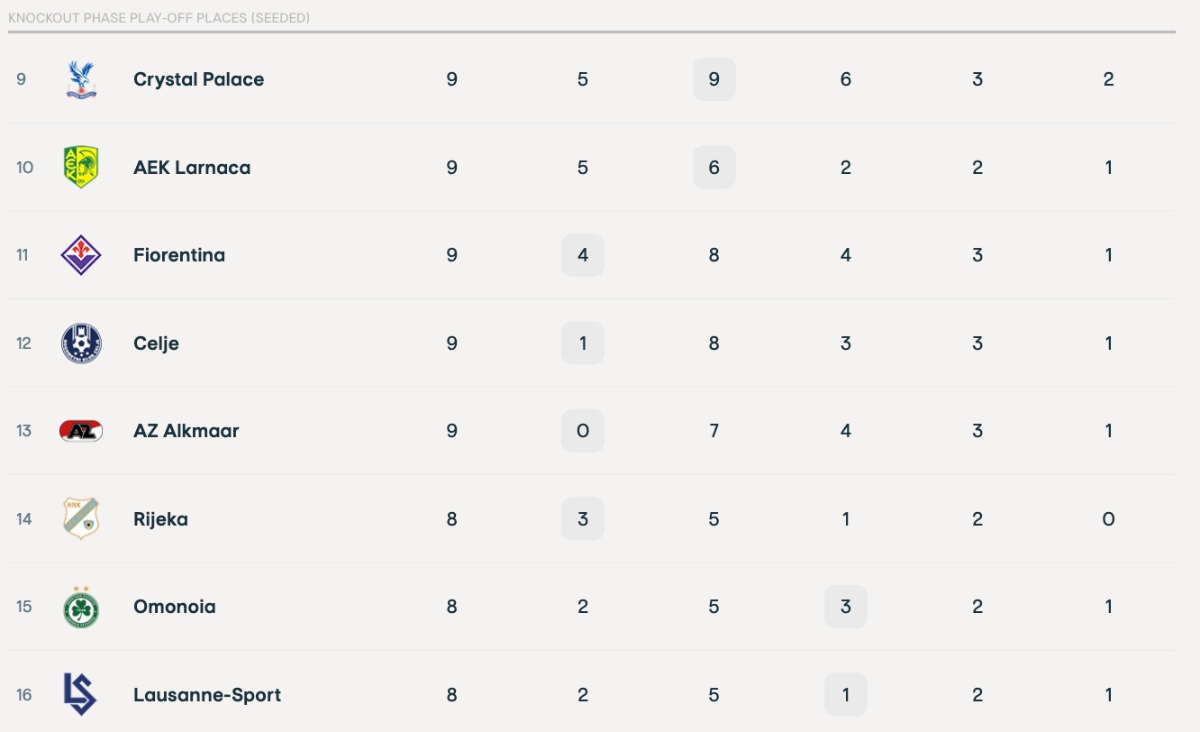The image size is (1200, 732).
Task: Go to the Lausanne-Sport team page
Action: [207, 695]
